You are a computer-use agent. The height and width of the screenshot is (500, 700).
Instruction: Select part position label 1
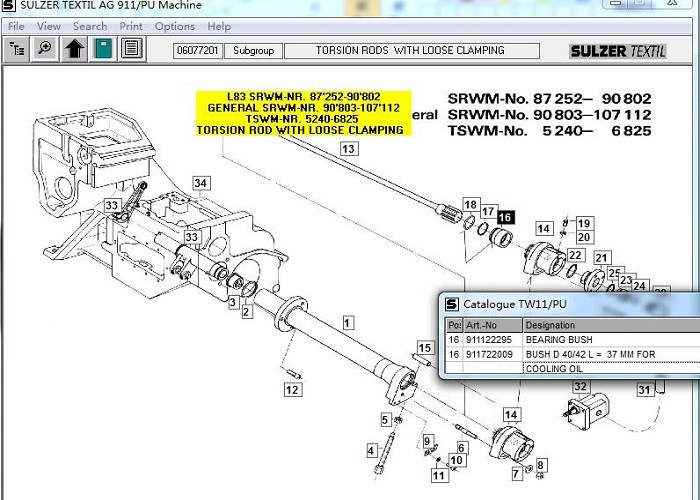pyautogui.click(x=348, y=323)
